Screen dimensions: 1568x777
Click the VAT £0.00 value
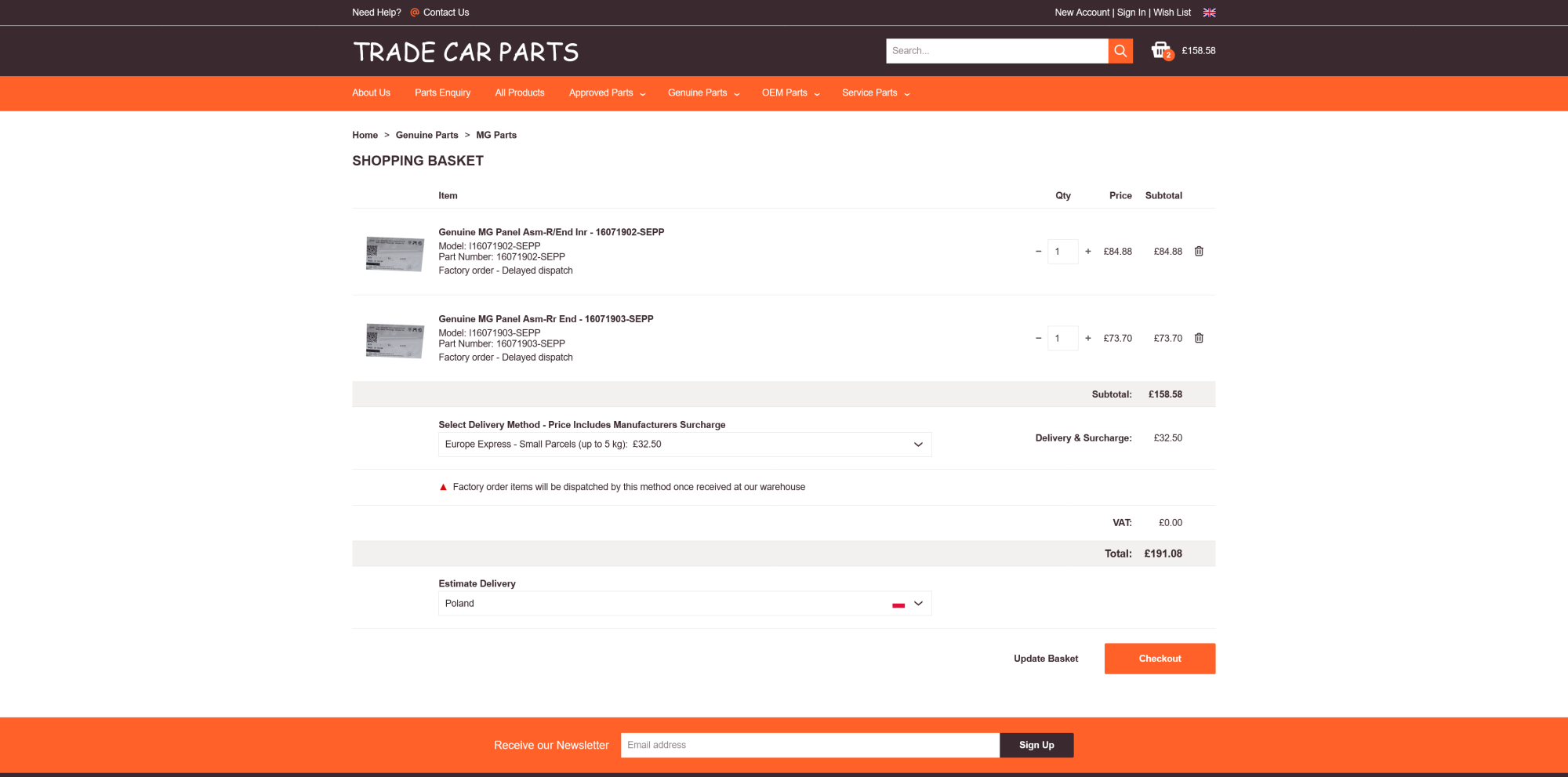click(x=1171, y=523)
